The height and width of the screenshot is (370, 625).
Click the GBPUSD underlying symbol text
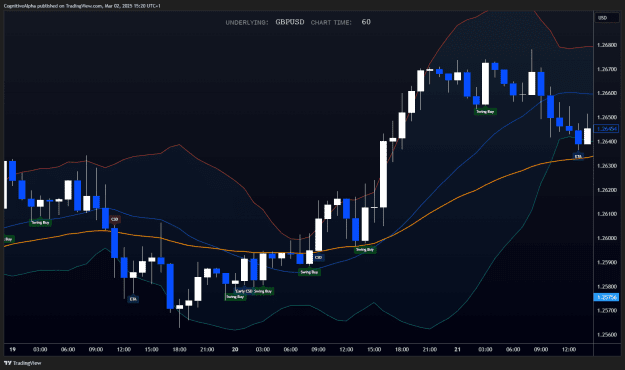coord(290,22)
